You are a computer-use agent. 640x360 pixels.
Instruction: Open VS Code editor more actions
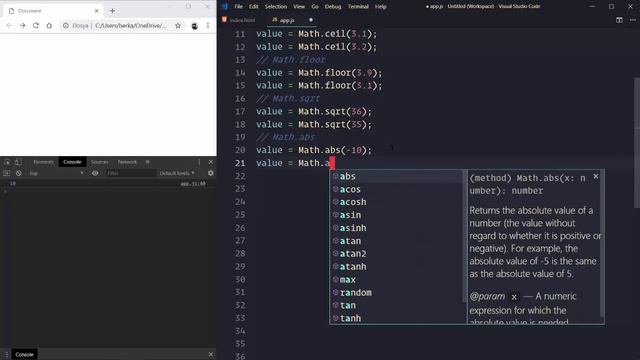pos(633,20)
